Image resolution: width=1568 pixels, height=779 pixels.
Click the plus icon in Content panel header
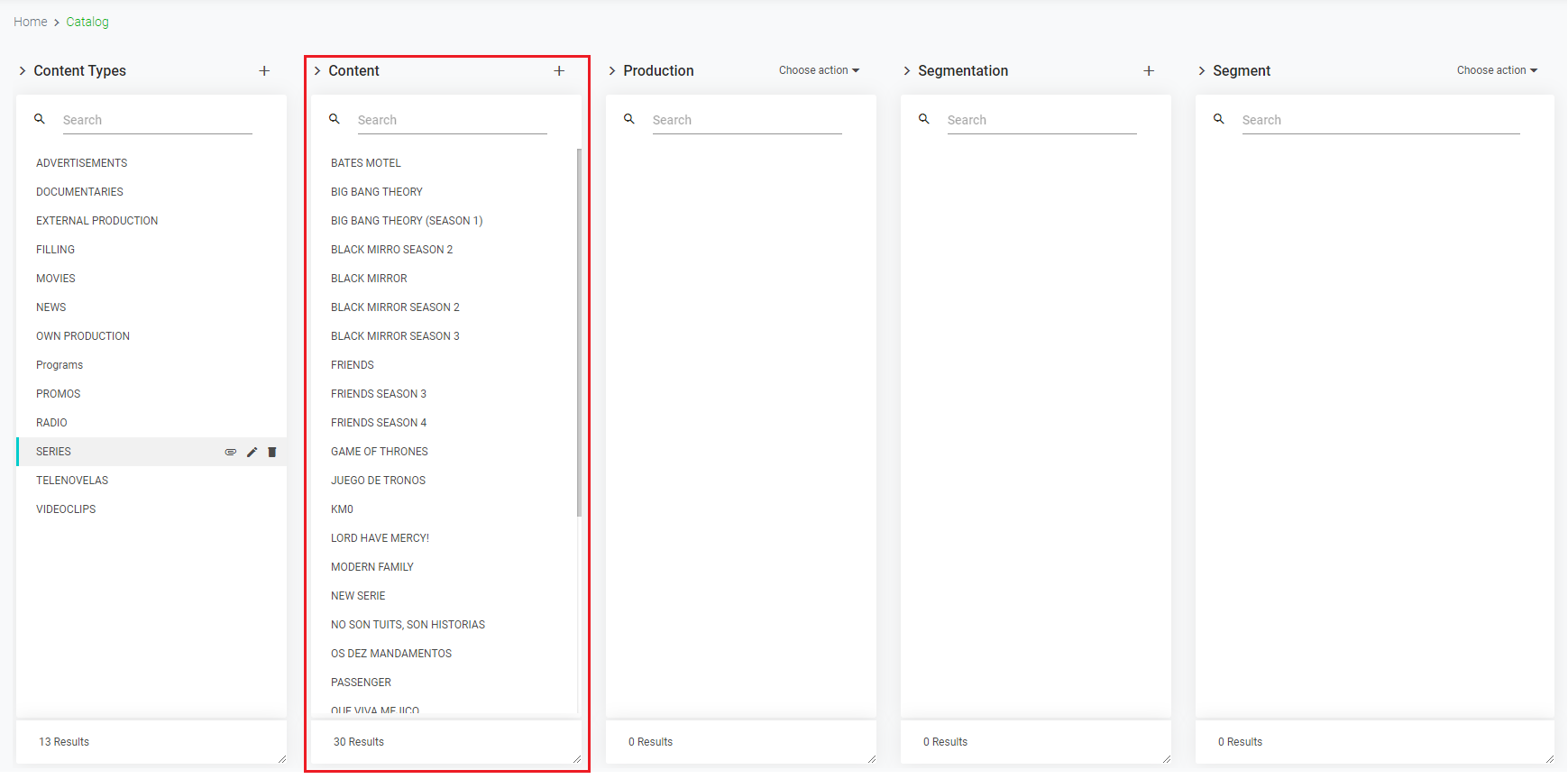coord(559,71)
